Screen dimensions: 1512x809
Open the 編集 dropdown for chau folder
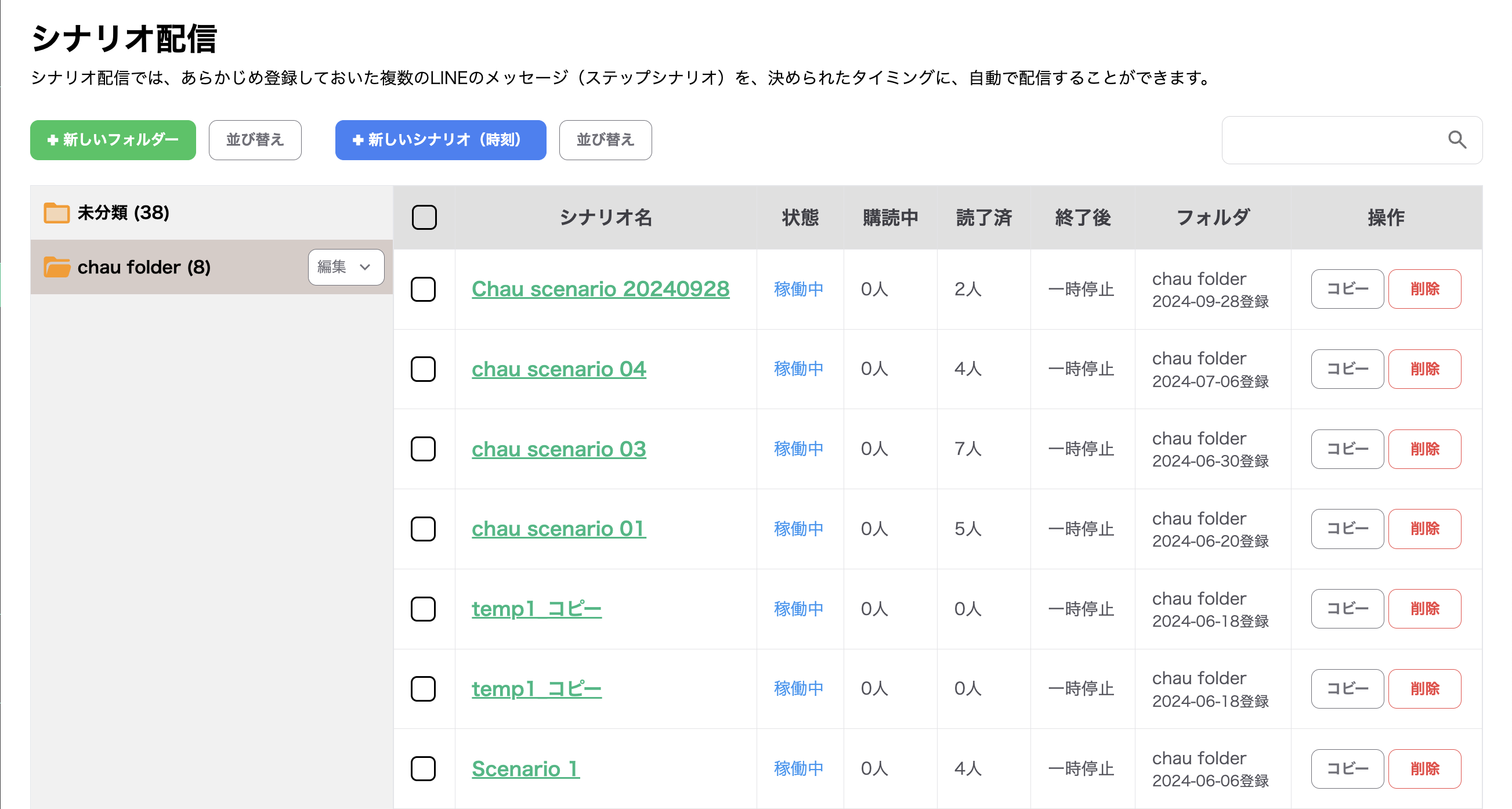pyautogui.click(x=346, y=267)
